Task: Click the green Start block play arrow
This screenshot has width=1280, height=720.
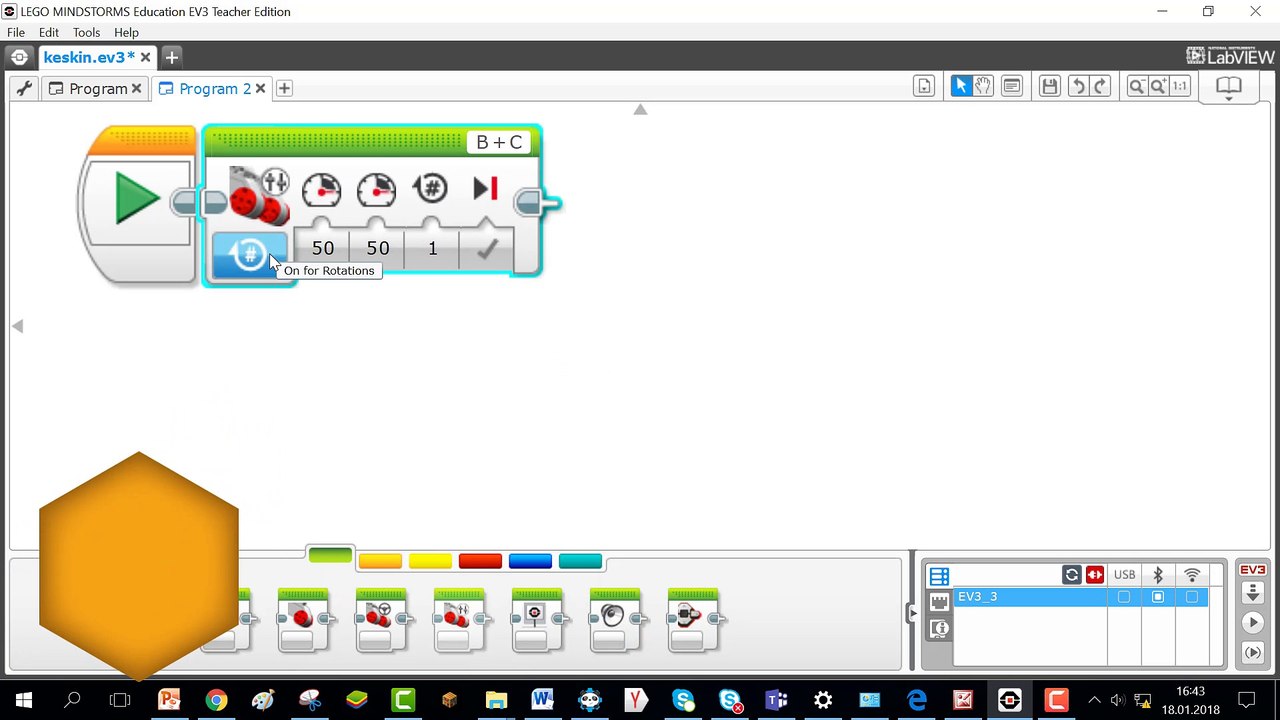Action: click(137, 198)
